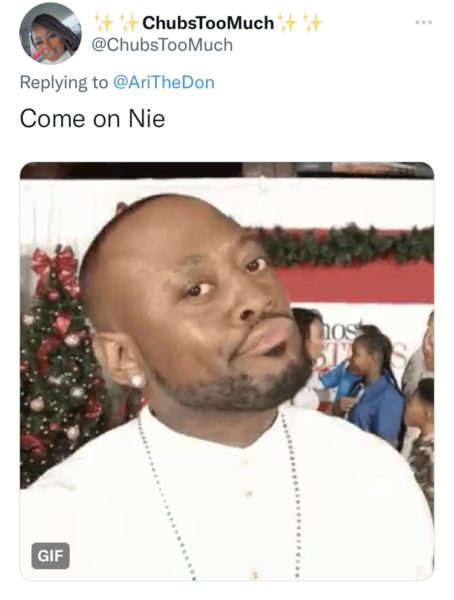Follow the @AriTheDon mention link
The width and height of the screenshot is (454, 600).
(x=163, y=82)
